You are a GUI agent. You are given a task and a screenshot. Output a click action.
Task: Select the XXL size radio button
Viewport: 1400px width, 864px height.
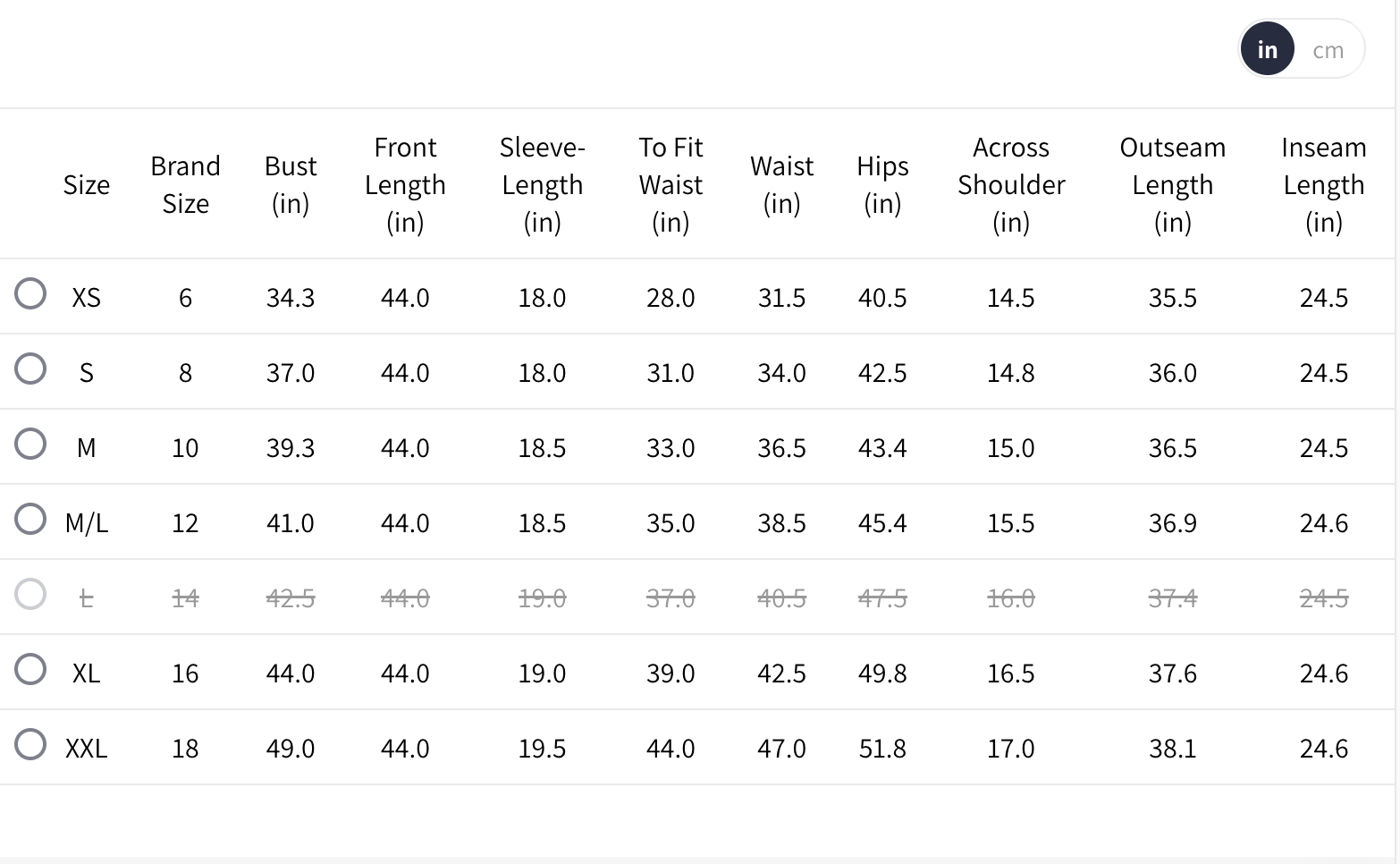[30, 744]
